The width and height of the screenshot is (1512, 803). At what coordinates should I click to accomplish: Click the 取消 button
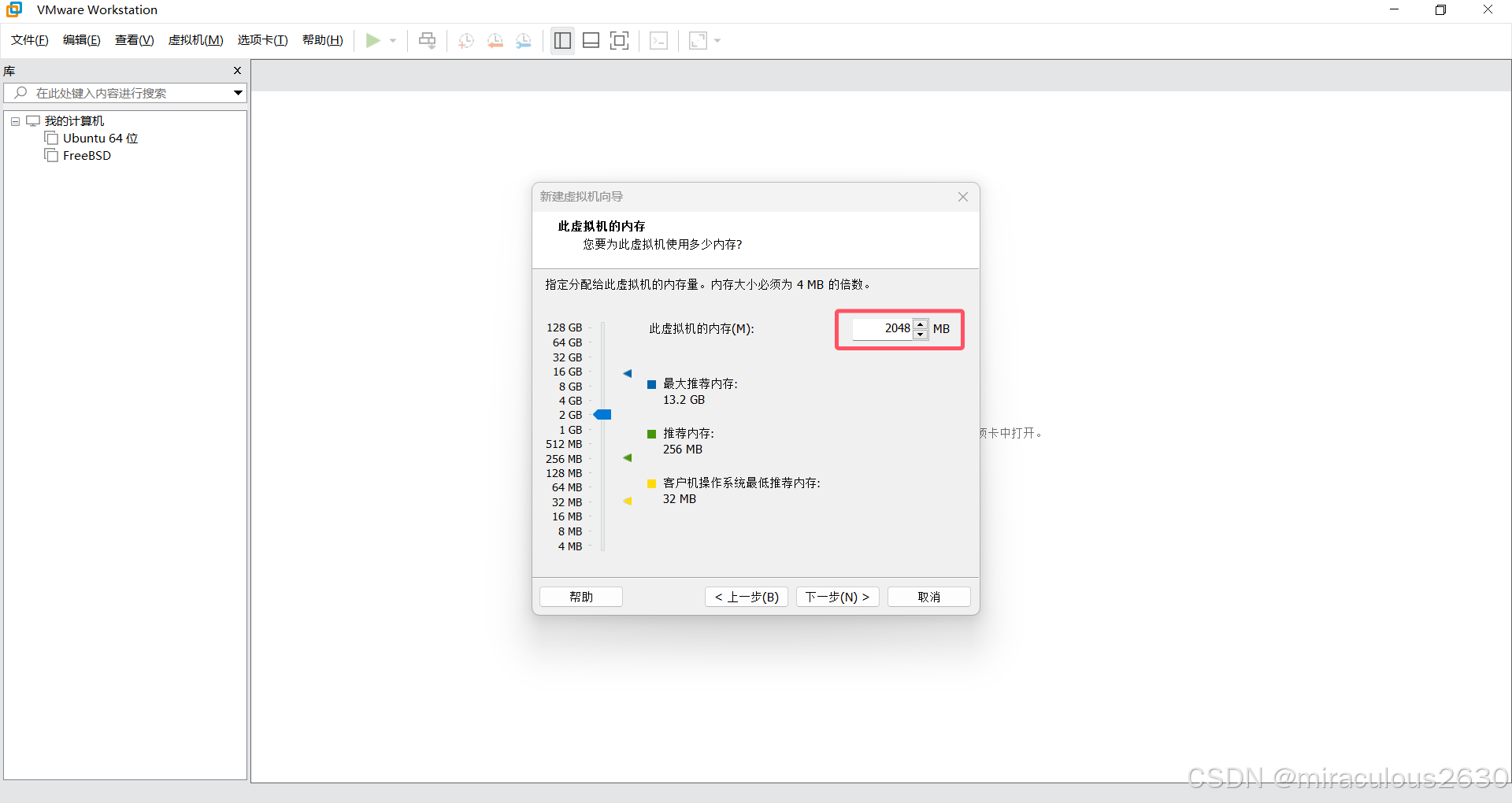tap(929, 597)
